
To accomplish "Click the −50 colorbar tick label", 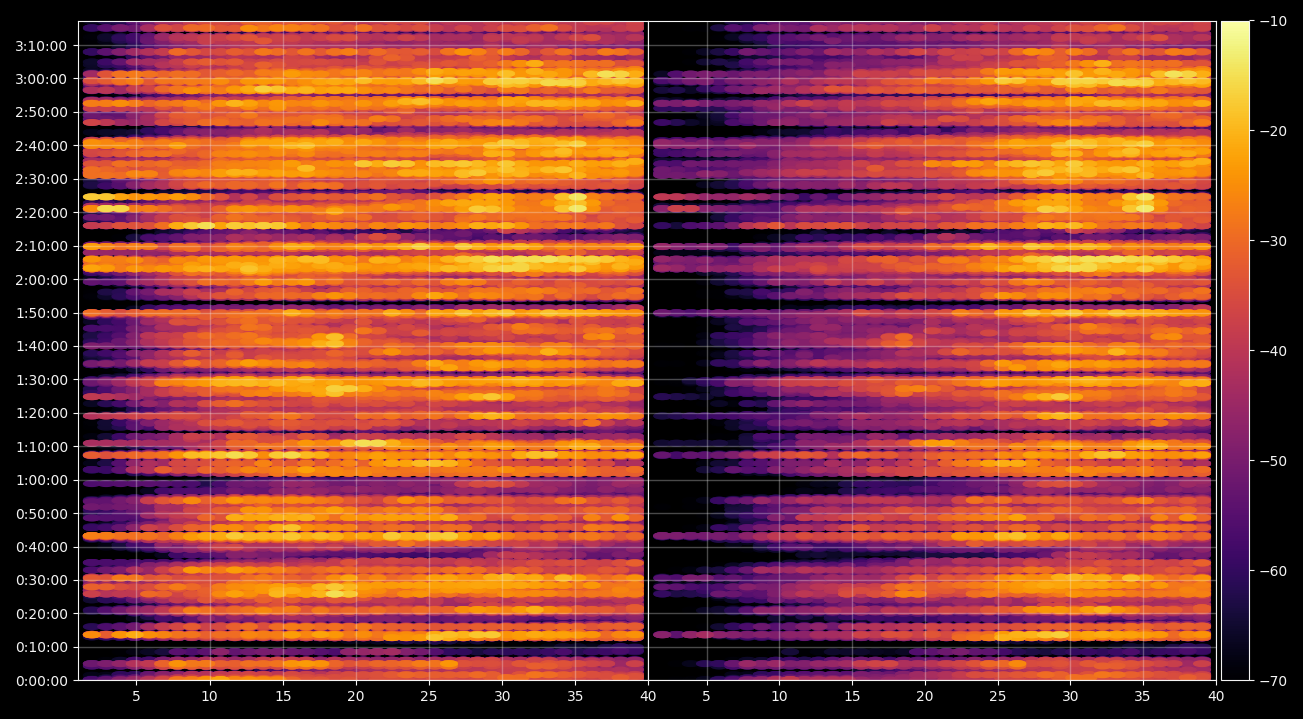I will point(1273,461).
